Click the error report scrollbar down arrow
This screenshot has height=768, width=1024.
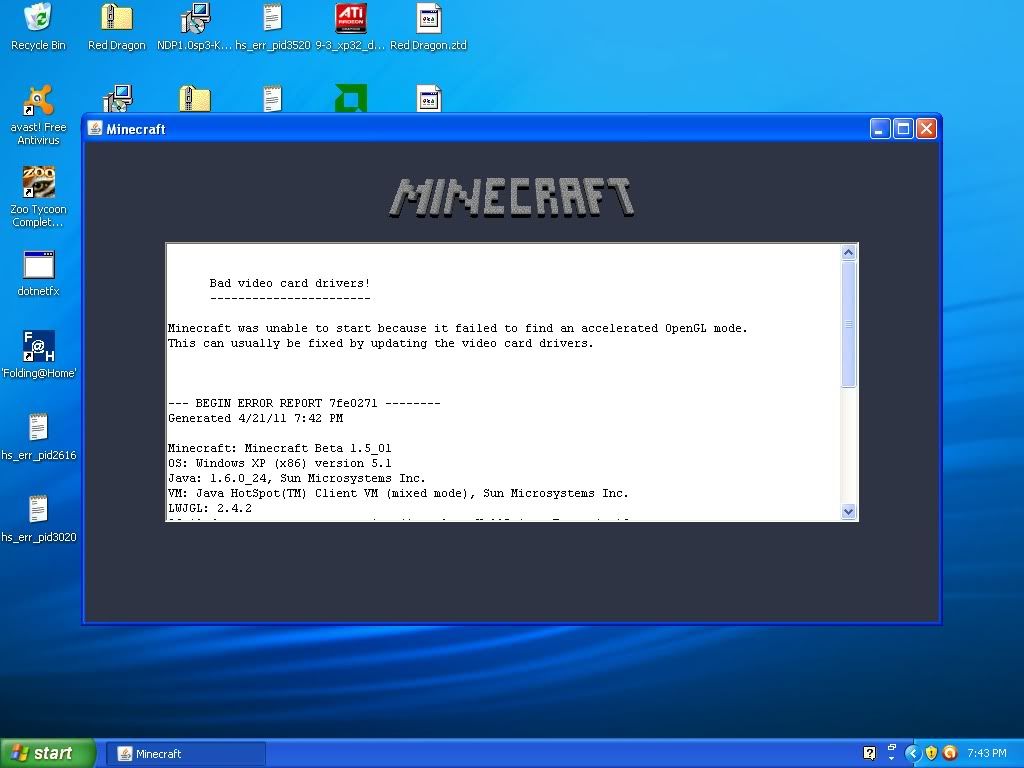click(848, 511)
